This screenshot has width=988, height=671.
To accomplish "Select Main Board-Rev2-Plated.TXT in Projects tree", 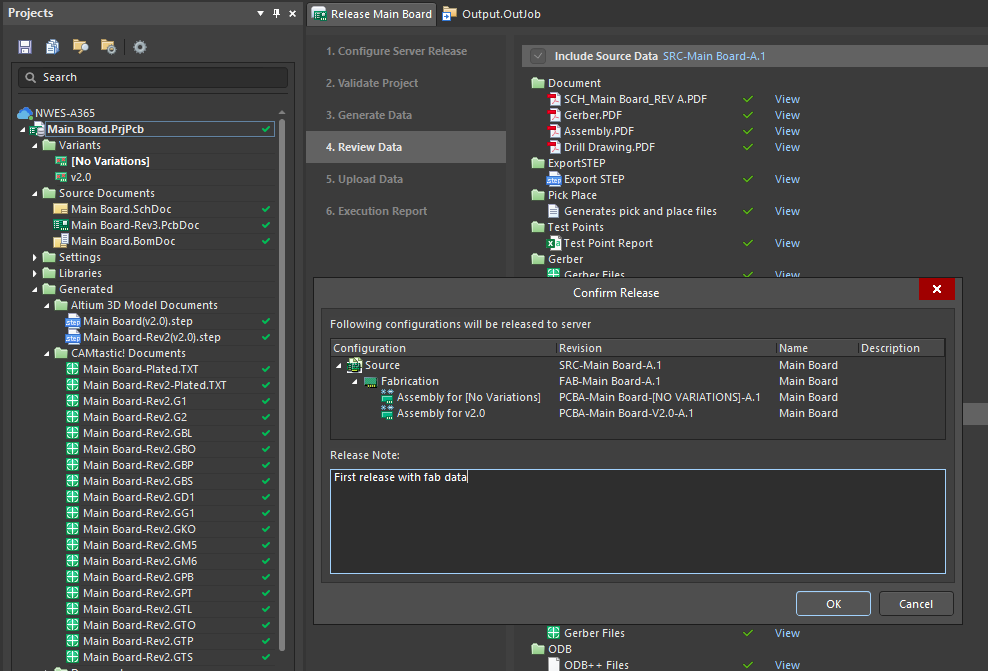I will tap(154, 385).
